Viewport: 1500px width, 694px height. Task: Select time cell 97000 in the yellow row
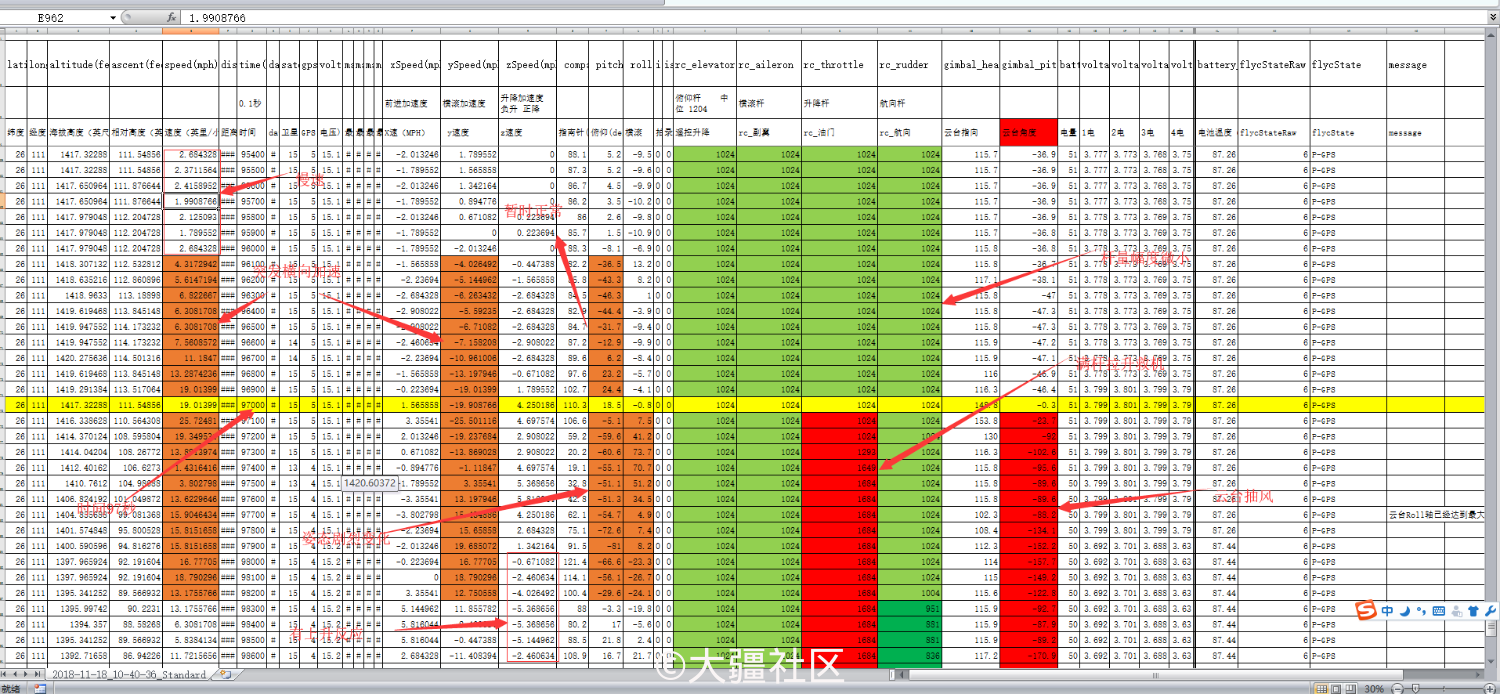point(252,405)
